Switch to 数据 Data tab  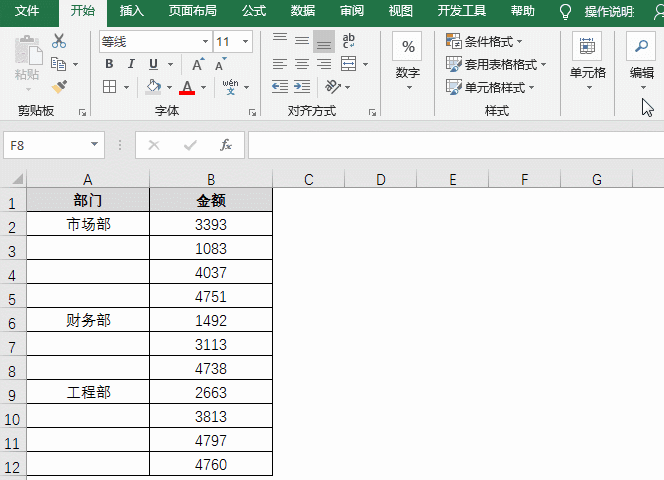303,11
